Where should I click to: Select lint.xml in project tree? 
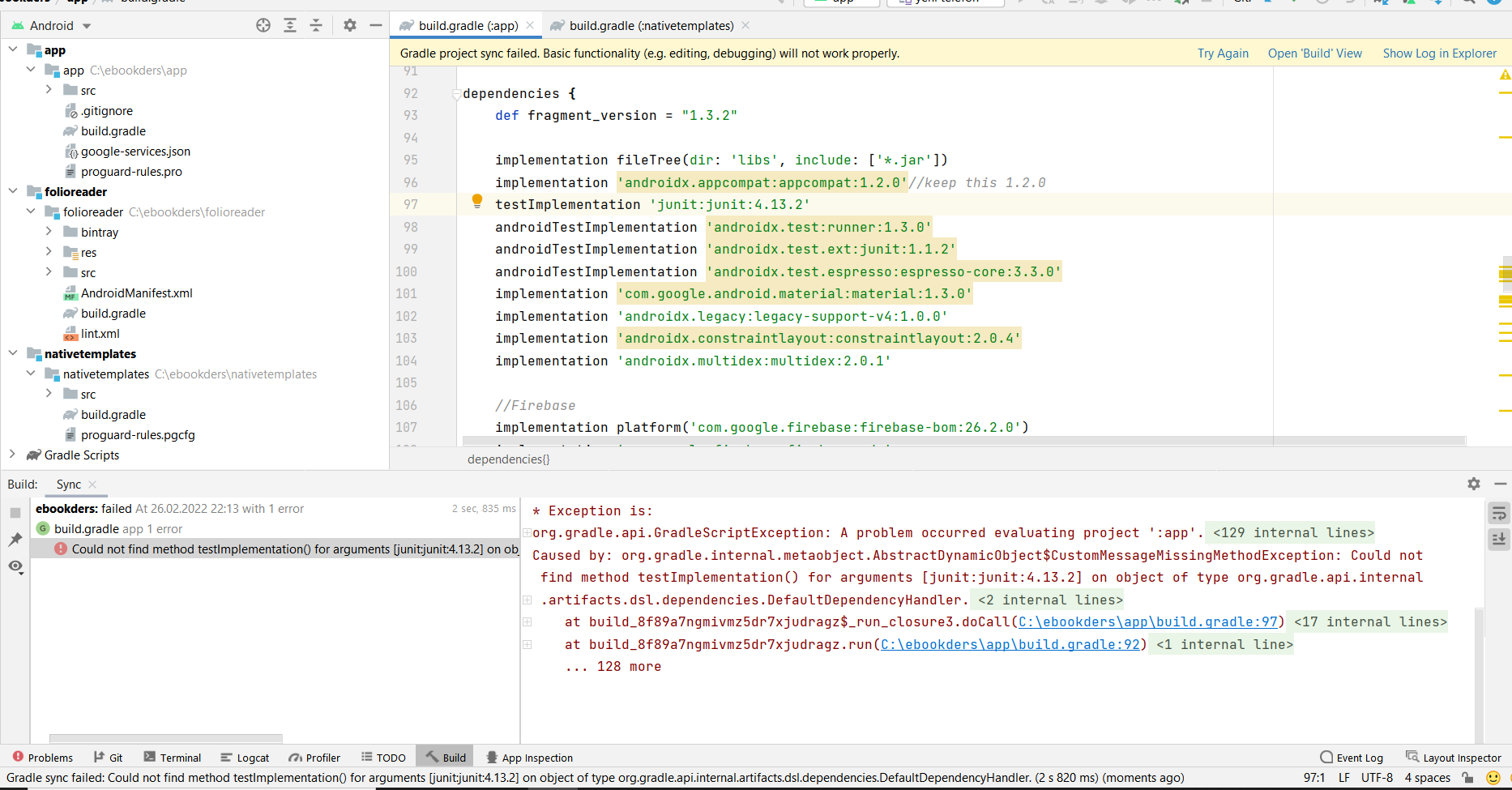100,333
